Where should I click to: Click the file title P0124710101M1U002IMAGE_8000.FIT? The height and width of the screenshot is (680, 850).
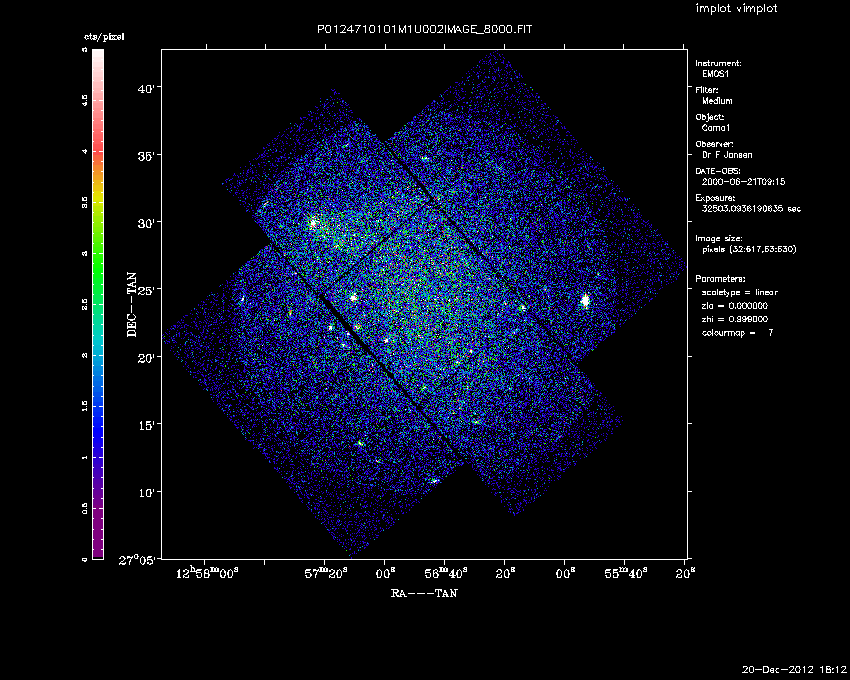[424, 29]
